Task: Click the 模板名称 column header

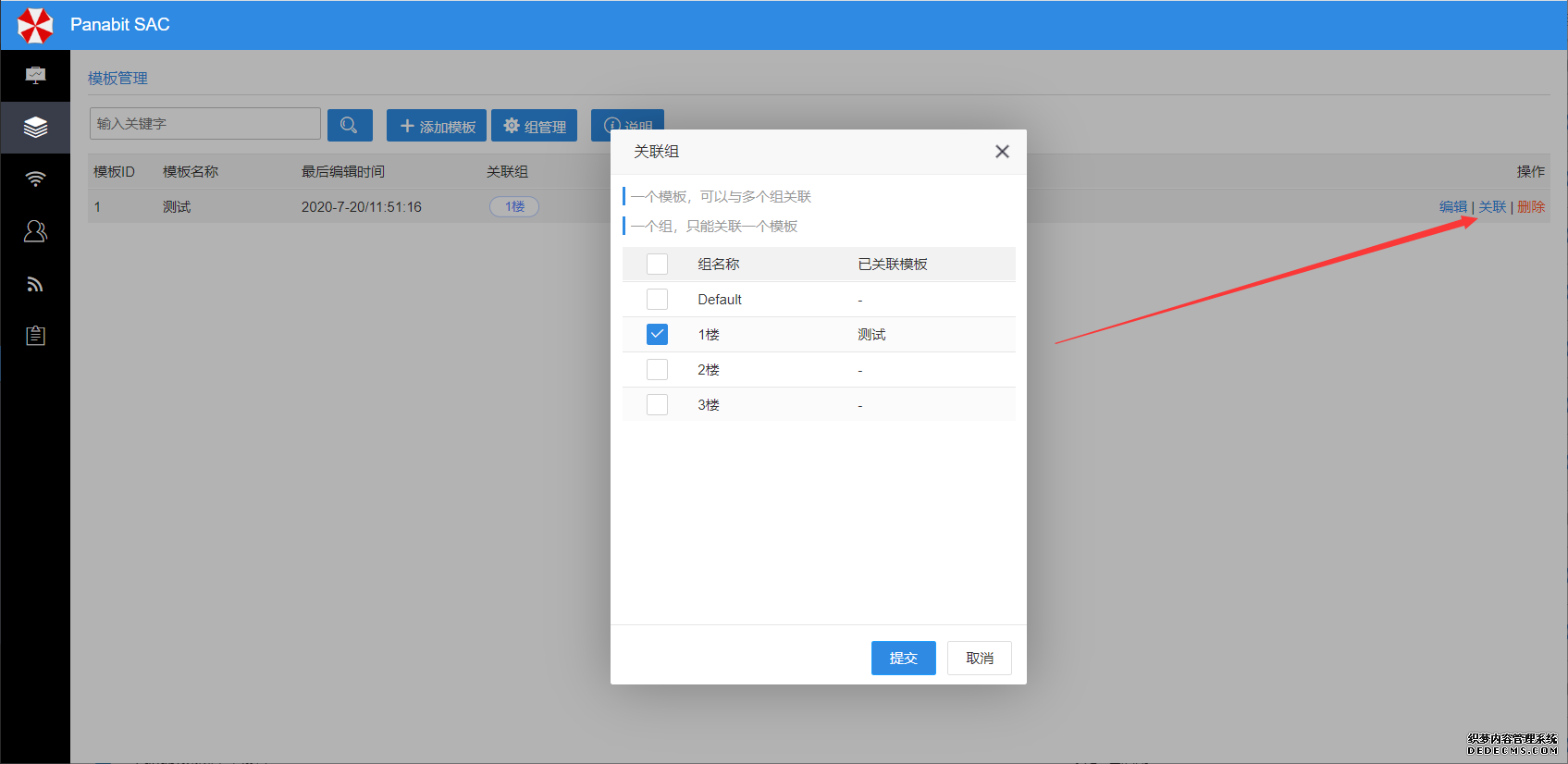Action: [x=191, y=172]
